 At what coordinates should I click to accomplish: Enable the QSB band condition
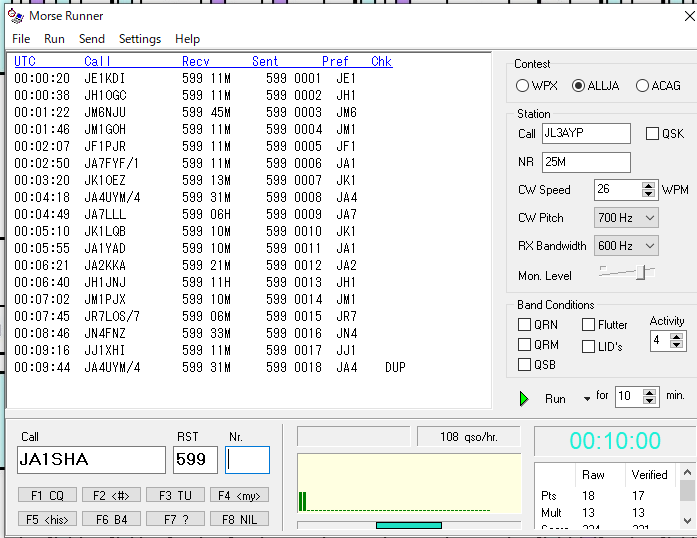point(525,365)
